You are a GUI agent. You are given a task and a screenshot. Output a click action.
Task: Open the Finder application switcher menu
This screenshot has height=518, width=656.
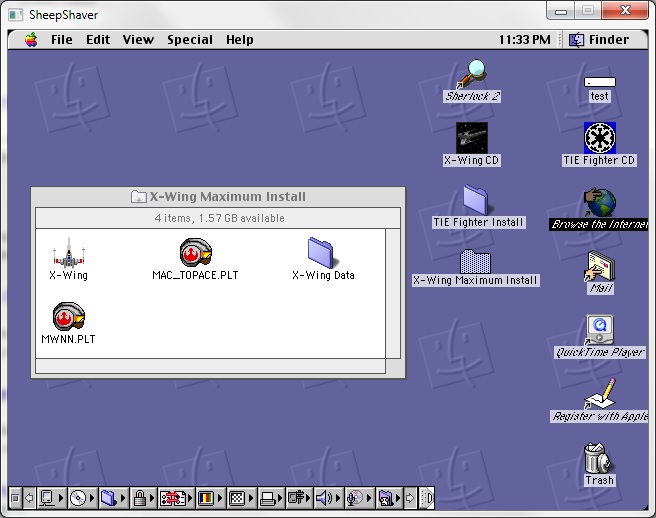[599, 40]
